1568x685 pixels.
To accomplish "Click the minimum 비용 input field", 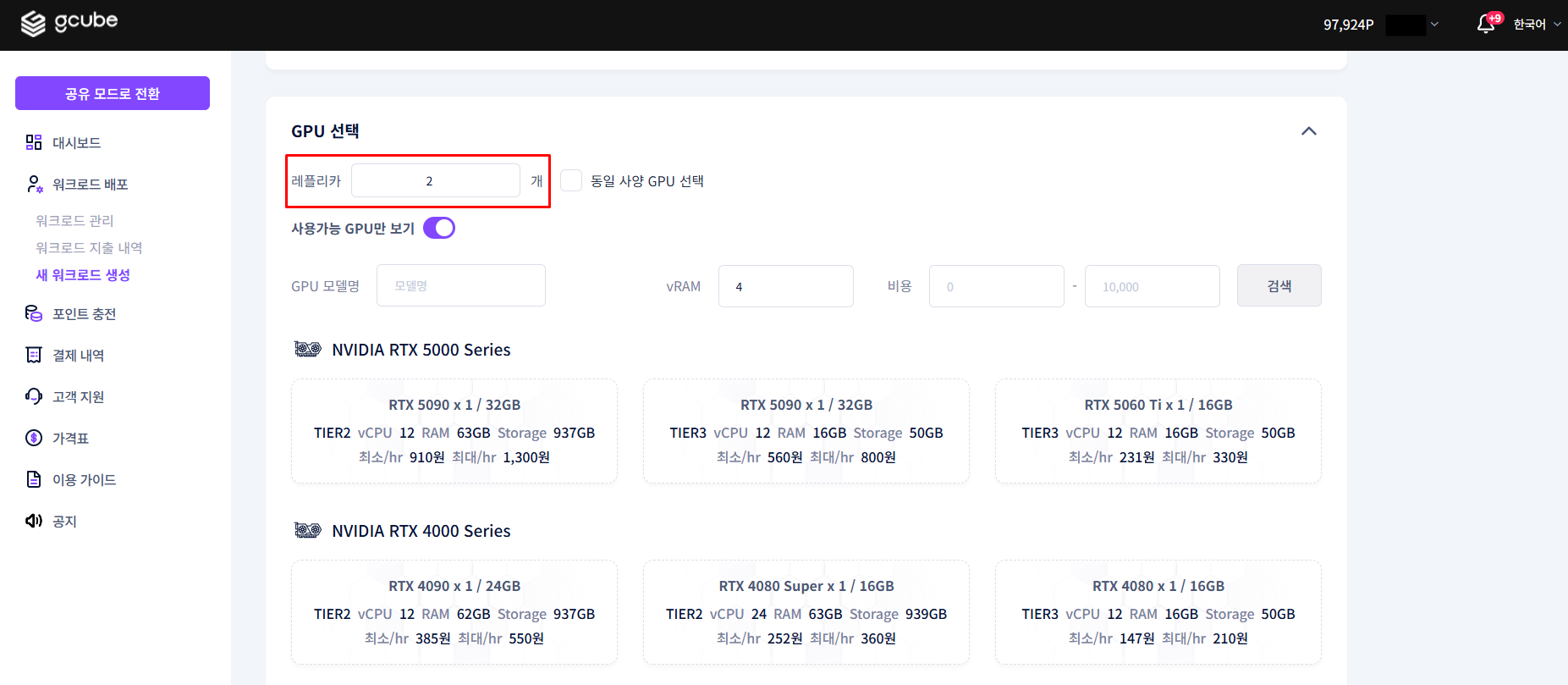I will [x=997, y=286].
